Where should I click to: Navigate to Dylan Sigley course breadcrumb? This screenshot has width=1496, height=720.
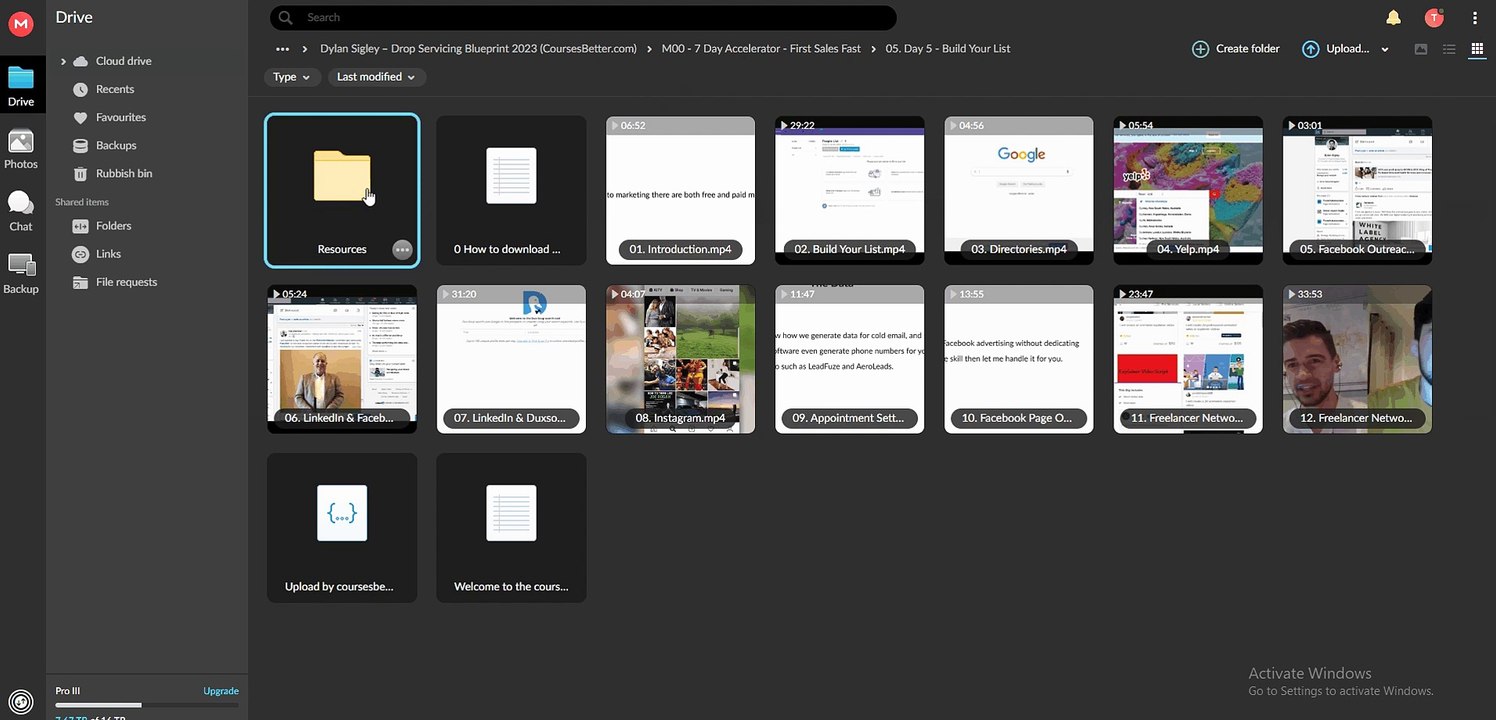478,49
